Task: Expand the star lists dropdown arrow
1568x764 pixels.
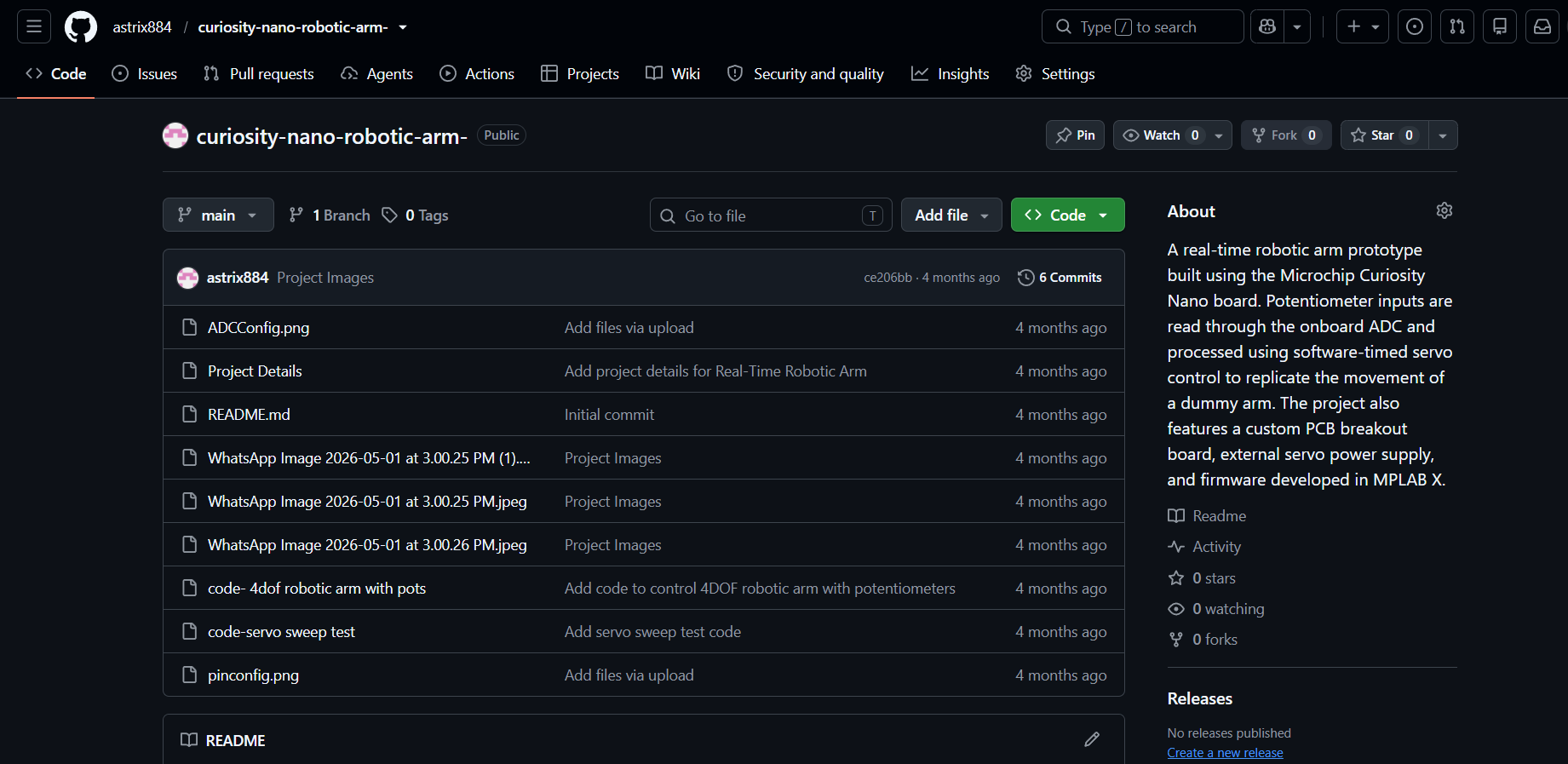Action: tap(1443, 135)
